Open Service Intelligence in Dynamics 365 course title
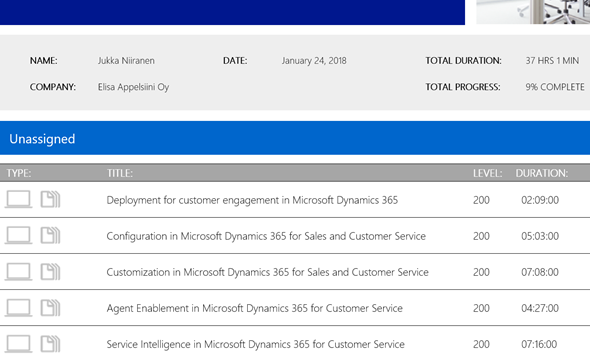Image resolution: width=590 pixels, height=360 pixels. pos(255,345)
